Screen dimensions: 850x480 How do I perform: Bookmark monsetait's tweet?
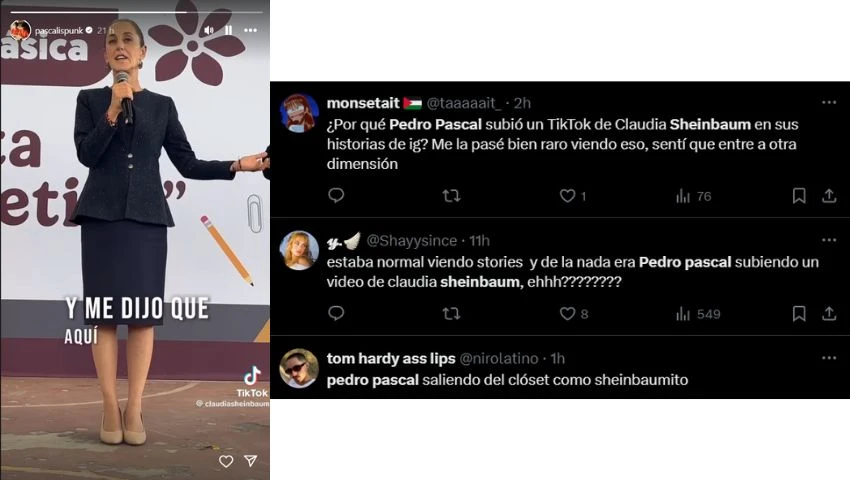coord(799,196)
